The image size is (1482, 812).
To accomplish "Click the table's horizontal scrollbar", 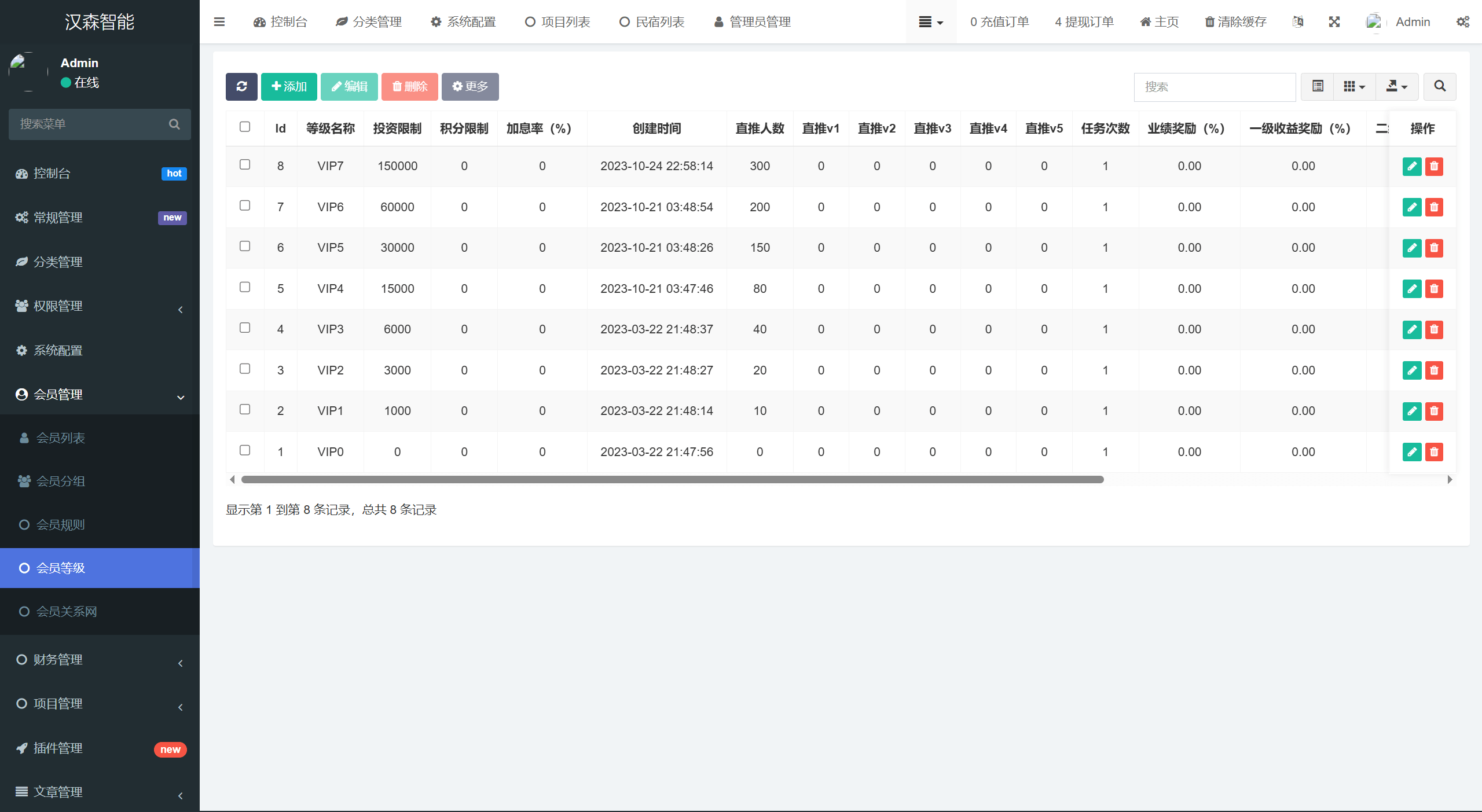I will tap(672, 480).
